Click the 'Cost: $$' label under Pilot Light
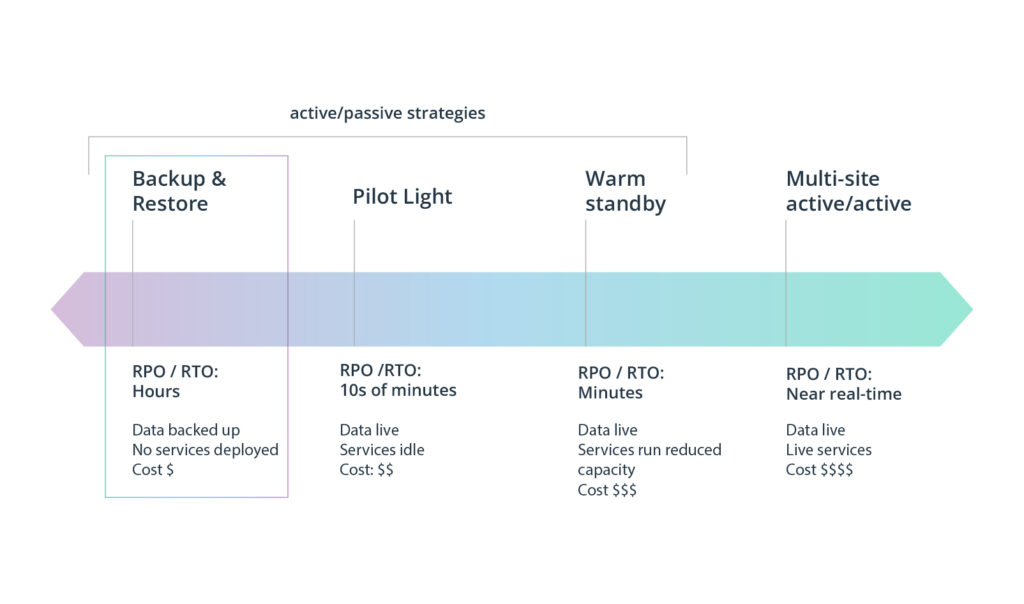Screen dimensions: 1024x604 pos(366,469)
